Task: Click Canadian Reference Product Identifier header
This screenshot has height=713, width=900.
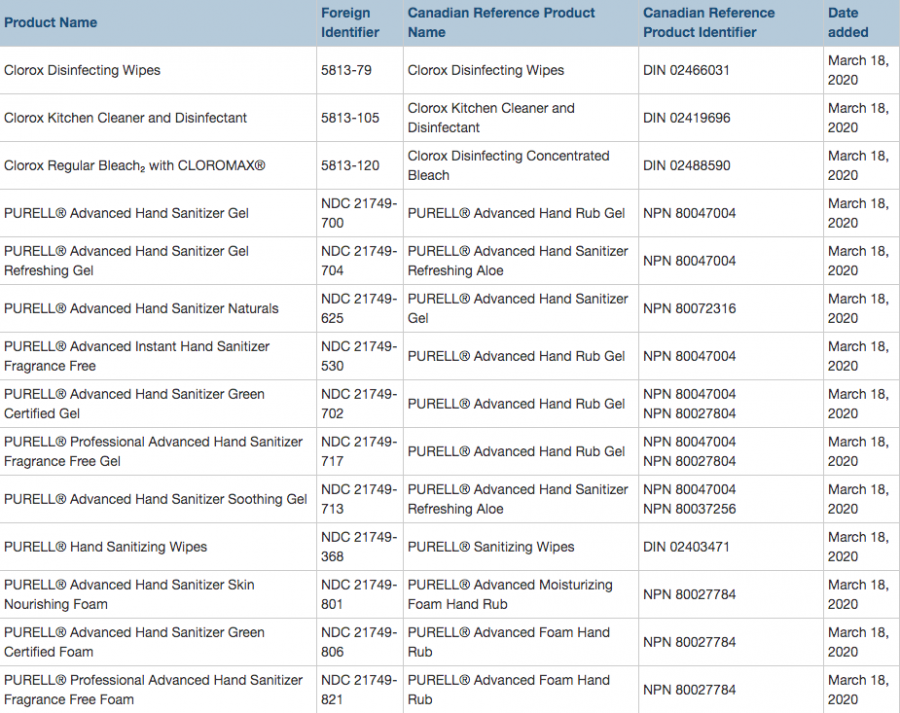Action: pyautogui.click(x=709, y=22)
